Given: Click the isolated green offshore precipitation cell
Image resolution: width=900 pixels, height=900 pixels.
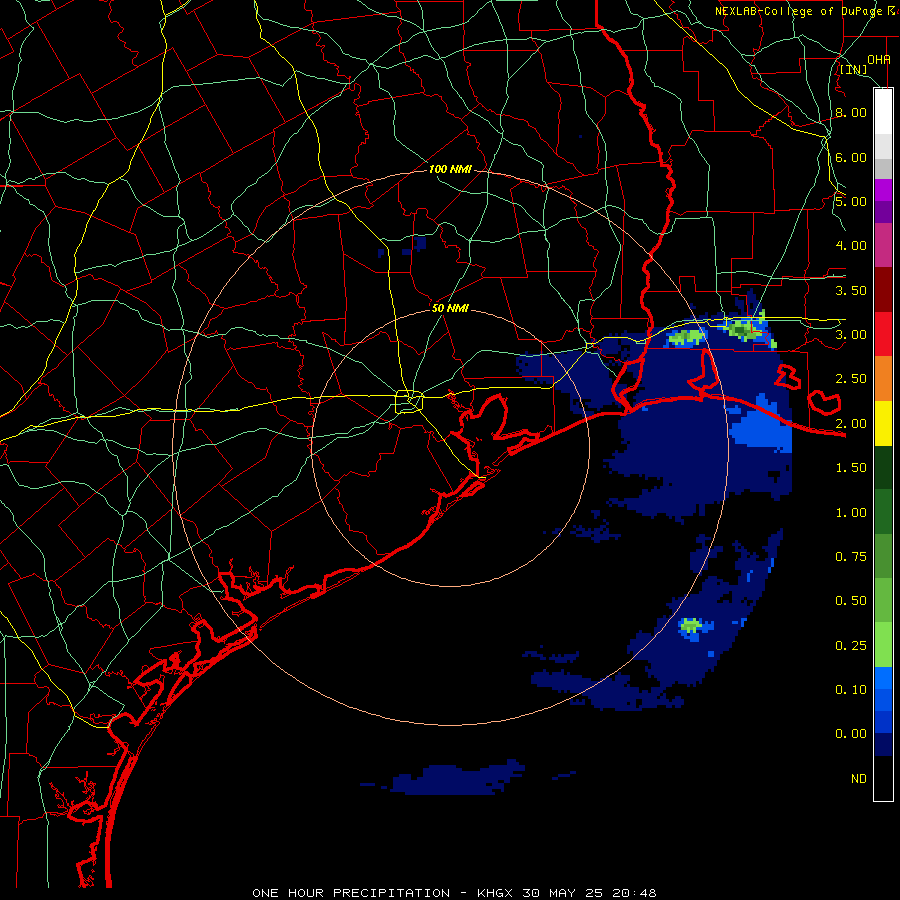Looking at the screenshot, I should pyautogui.click(x=691, y=625).
